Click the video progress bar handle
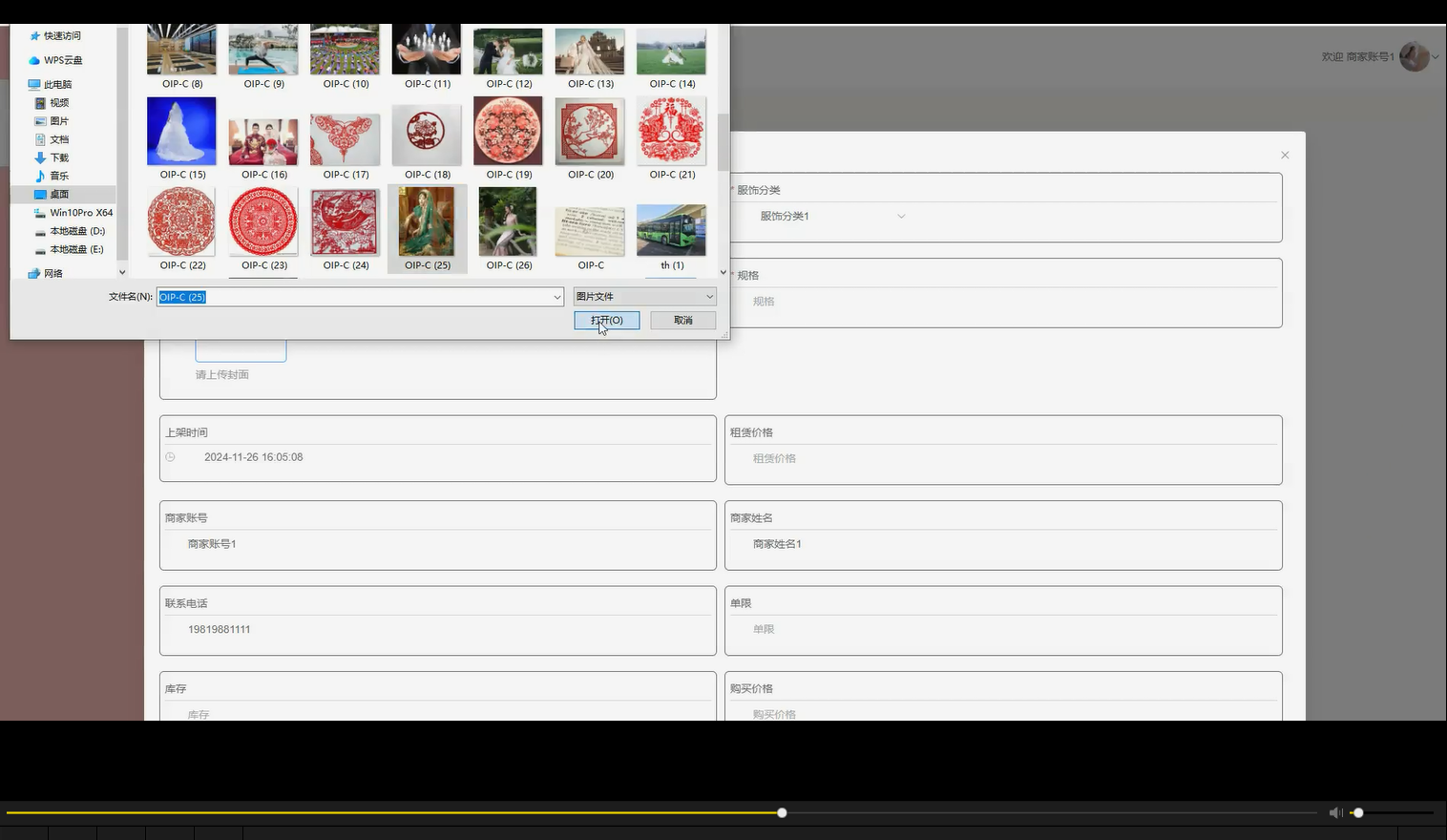Screen dimensions: 1447x840 pos(782,812)
